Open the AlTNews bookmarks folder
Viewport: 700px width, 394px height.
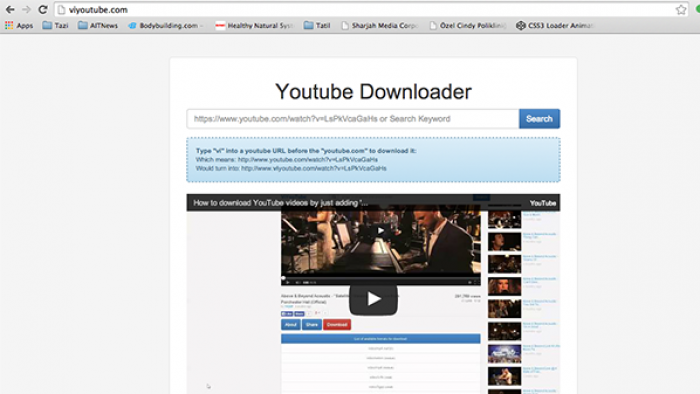click(98, 25)
